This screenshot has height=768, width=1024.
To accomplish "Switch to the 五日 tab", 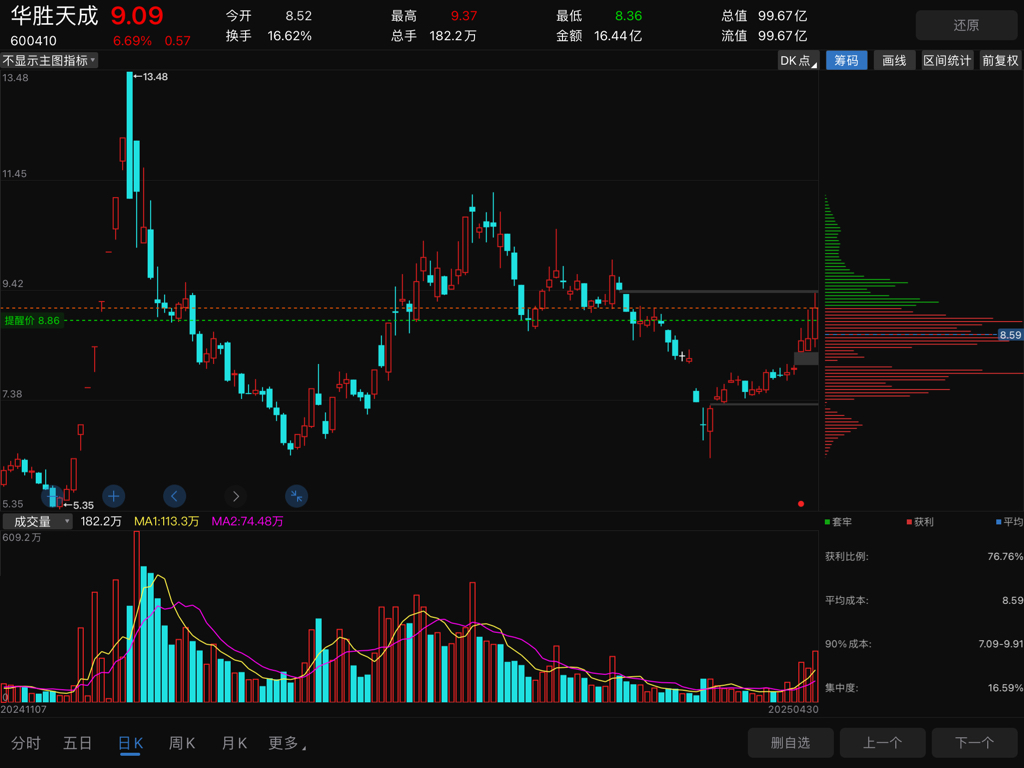I will click(78, 743).
